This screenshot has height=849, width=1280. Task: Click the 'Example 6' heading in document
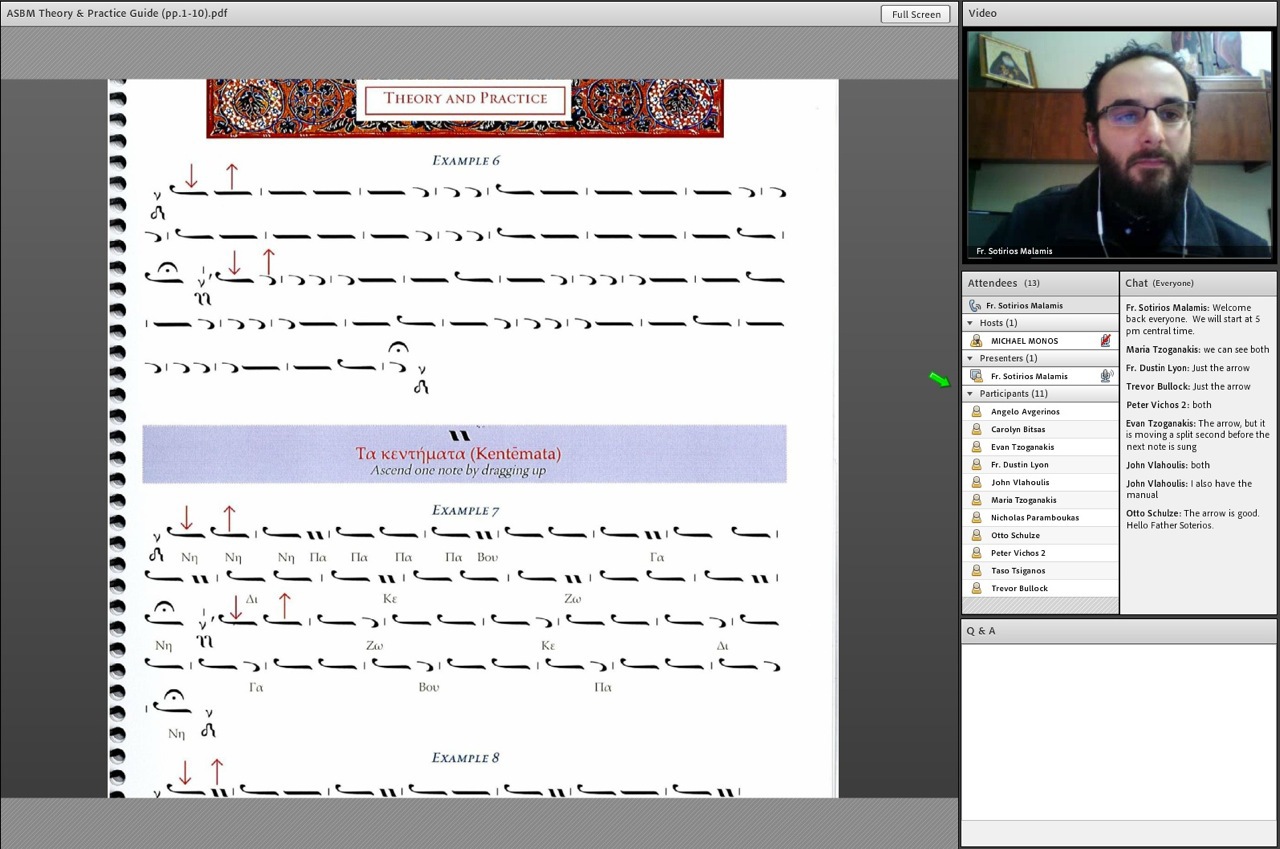tap(465, 160)
